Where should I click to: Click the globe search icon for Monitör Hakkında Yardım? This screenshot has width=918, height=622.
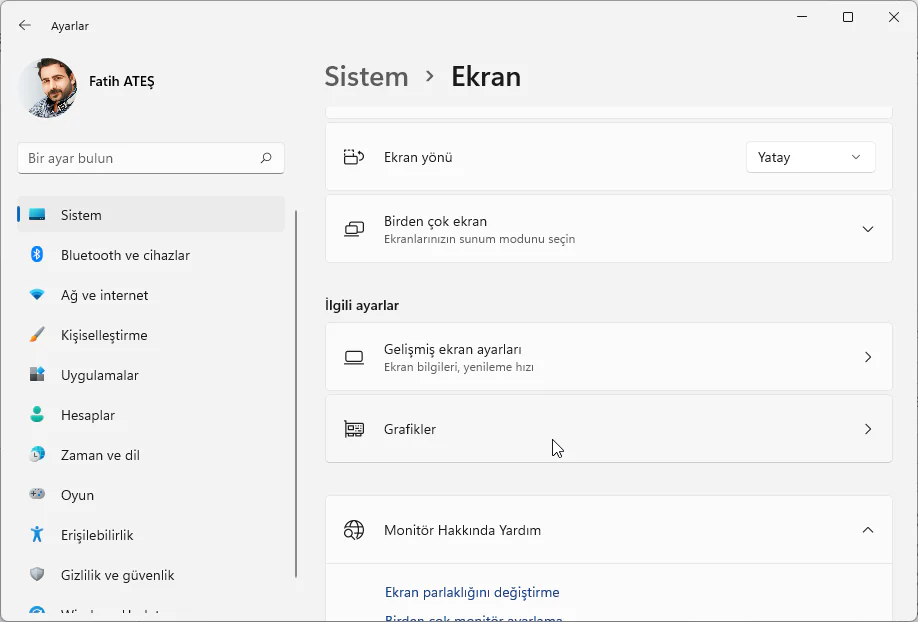tap(354, 530)
